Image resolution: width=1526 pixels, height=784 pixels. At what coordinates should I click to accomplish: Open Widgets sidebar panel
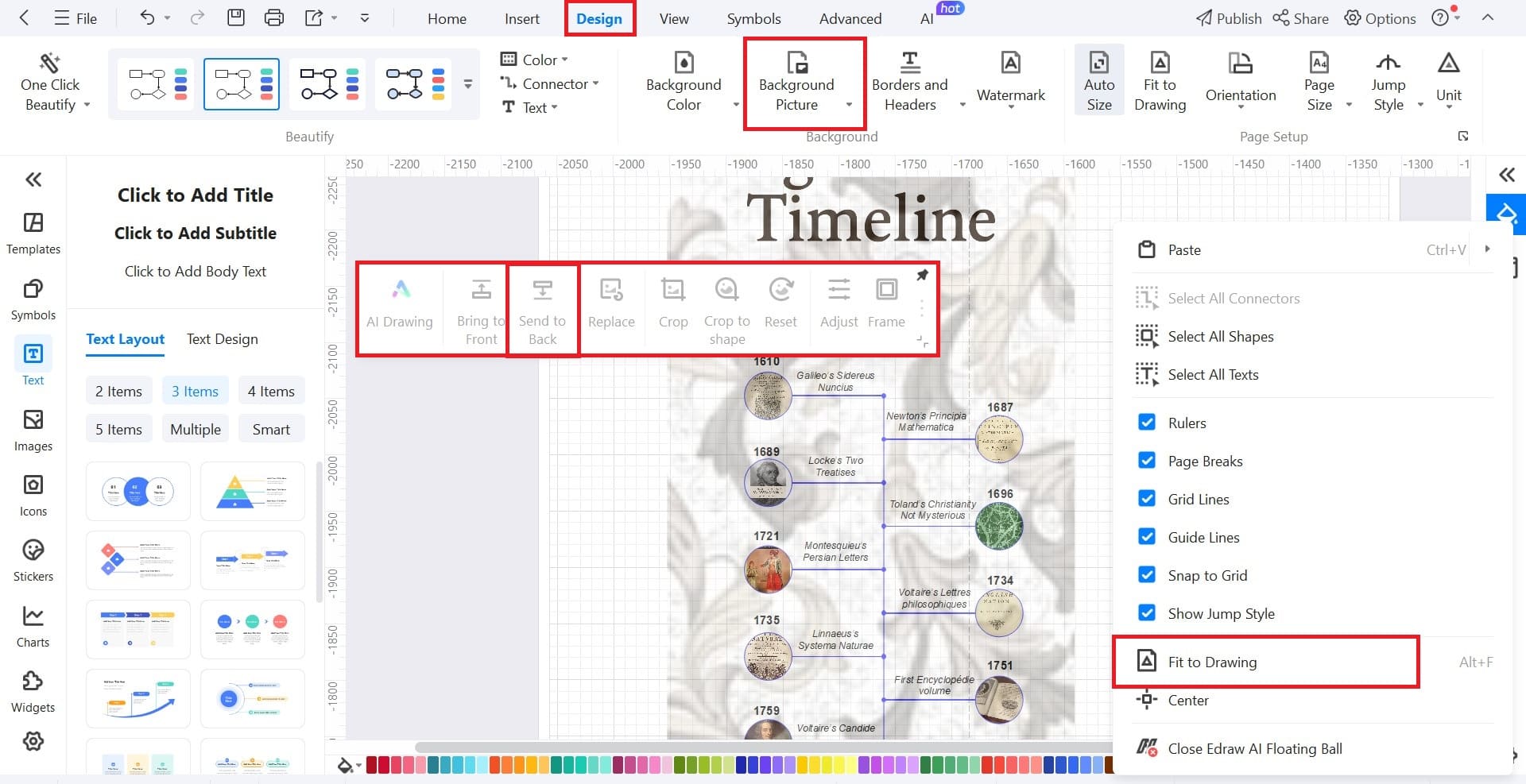(33, 692)
